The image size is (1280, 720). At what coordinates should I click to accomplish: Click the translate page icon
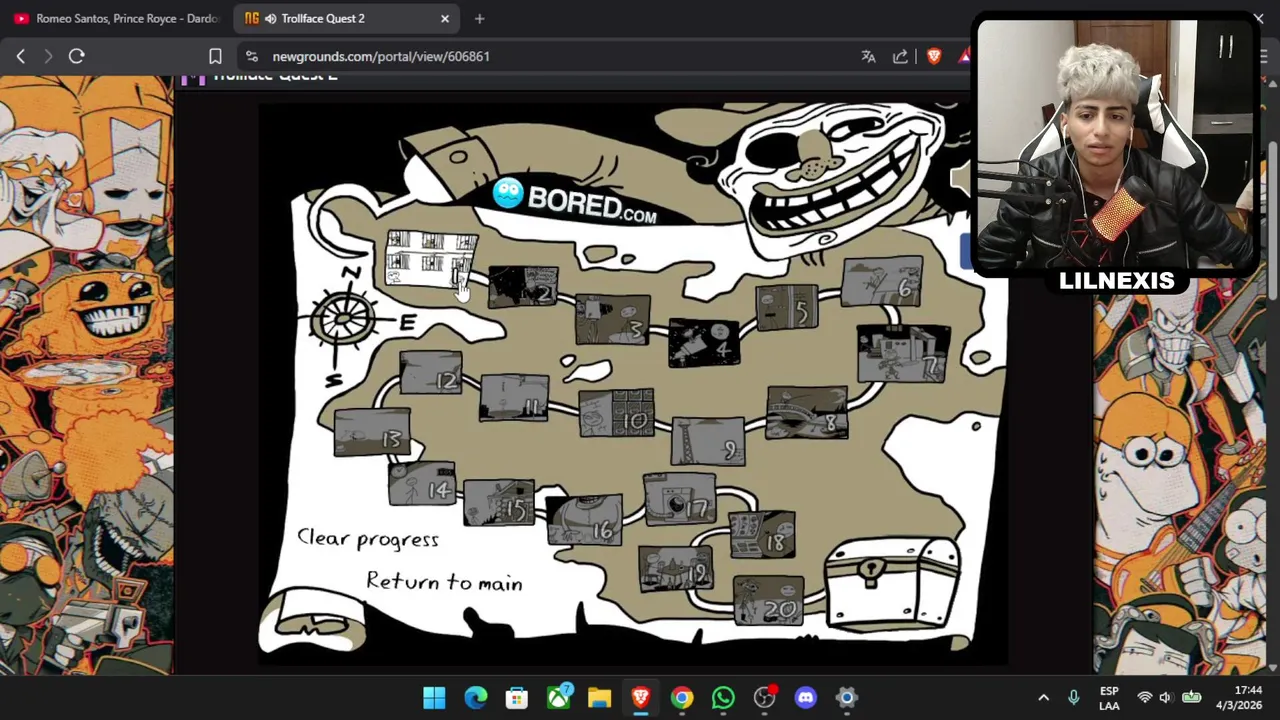click(868, 56)
